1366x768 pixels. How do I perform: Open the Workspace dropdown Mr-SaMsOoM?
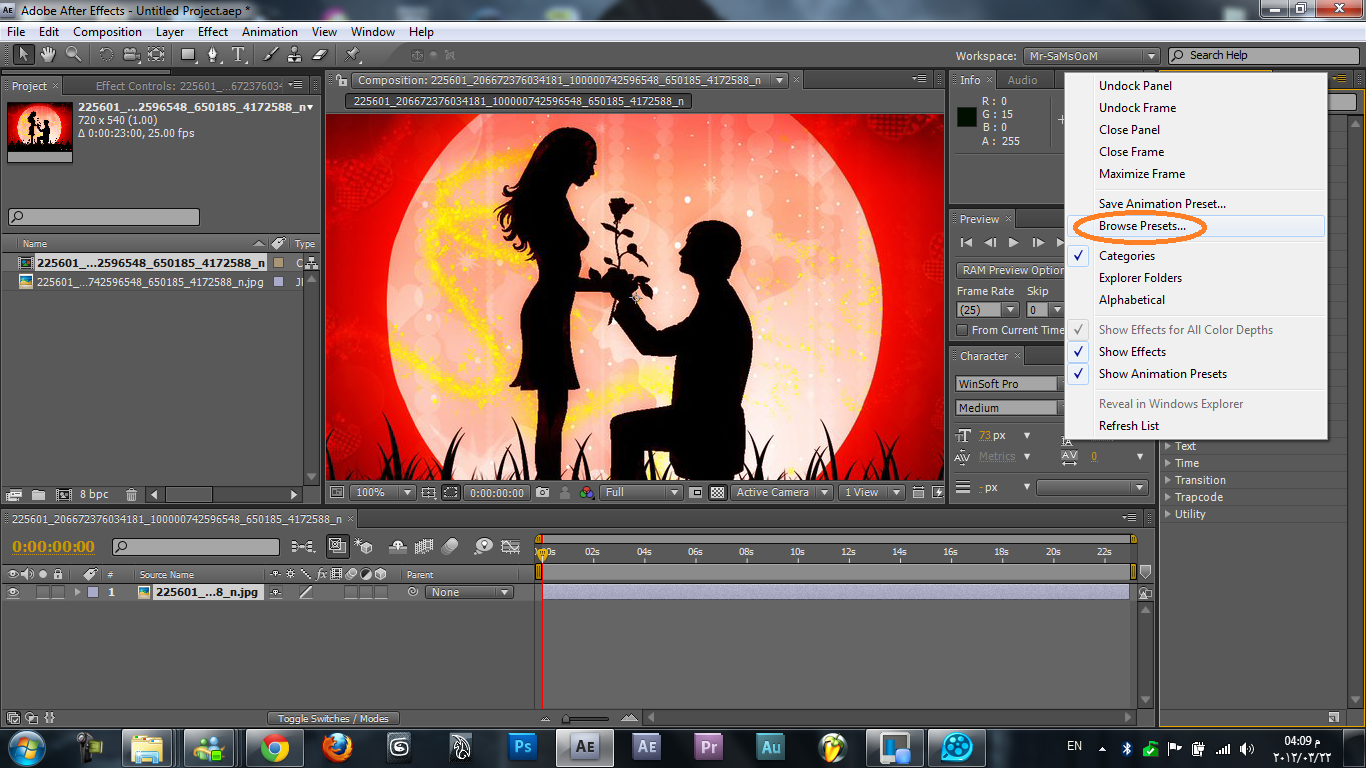(1091, 56)
